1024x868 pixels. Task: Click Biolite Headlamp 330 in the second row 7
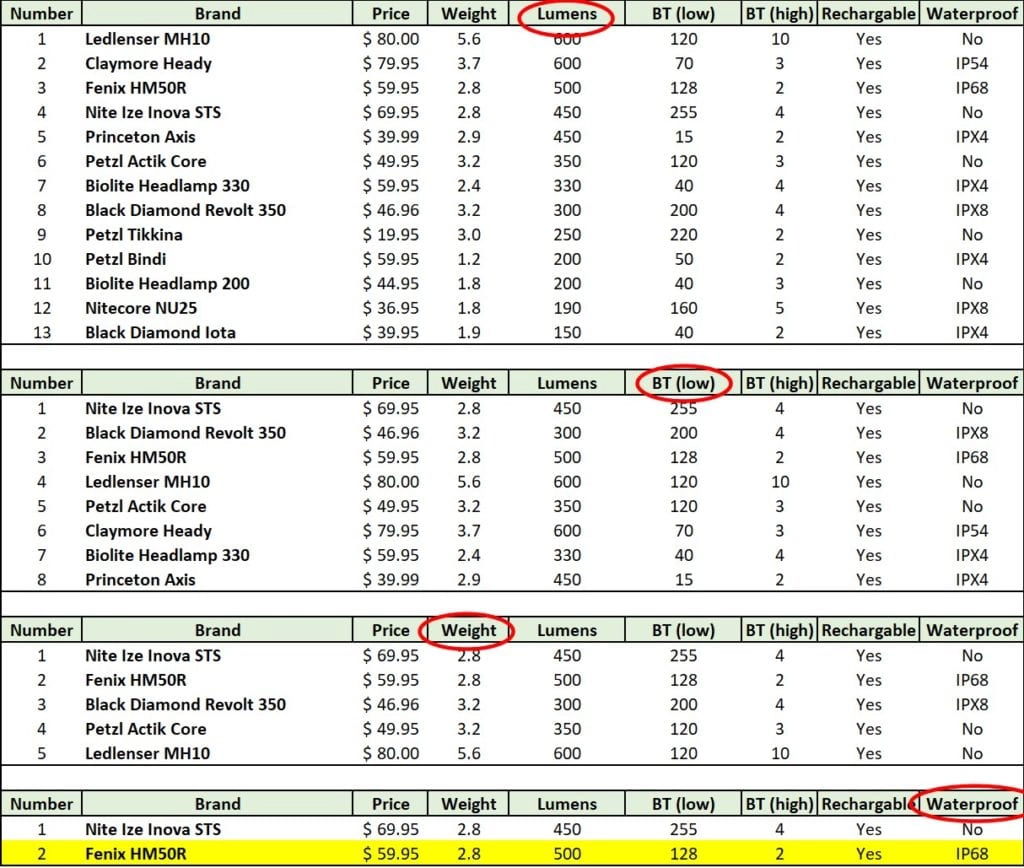point(167,556)
